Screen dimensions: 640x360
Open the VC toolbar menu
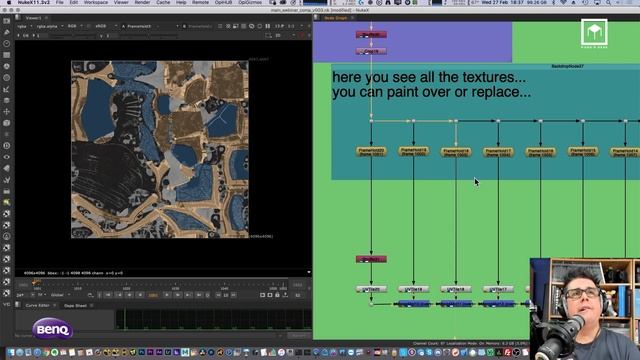click(x=7, y=304)
